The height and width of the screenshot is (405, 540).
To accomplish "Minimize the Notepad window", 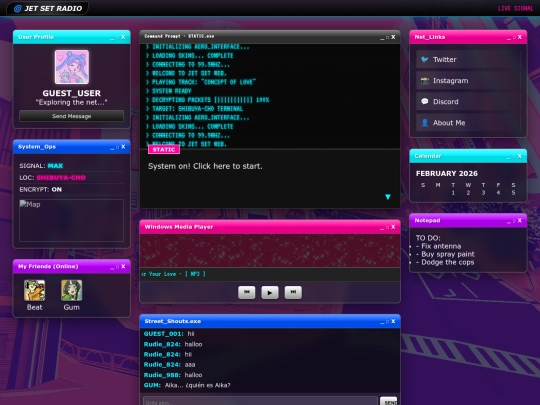I will coord(509,221).
